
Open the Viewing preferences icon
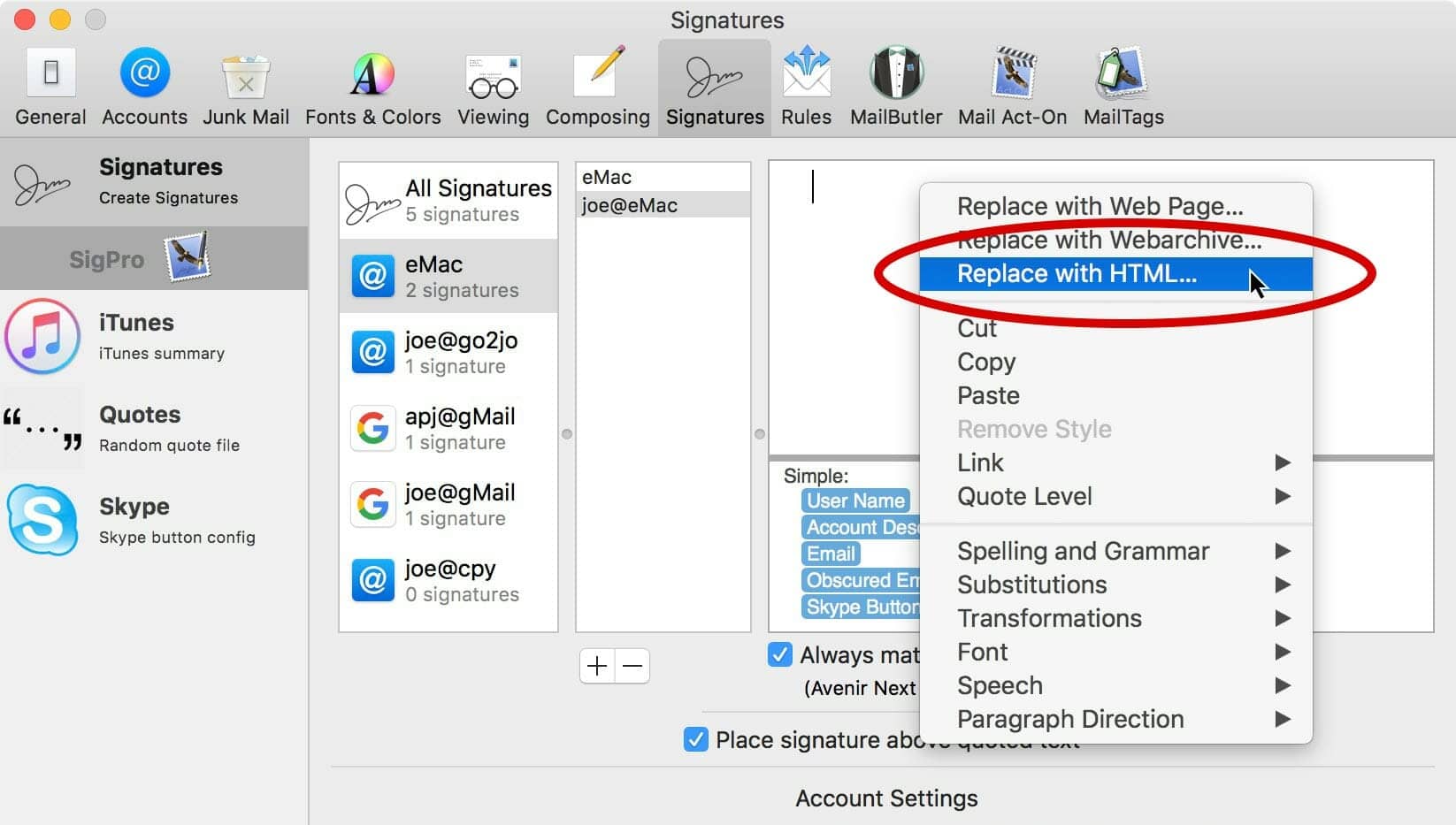pos(493,88)
